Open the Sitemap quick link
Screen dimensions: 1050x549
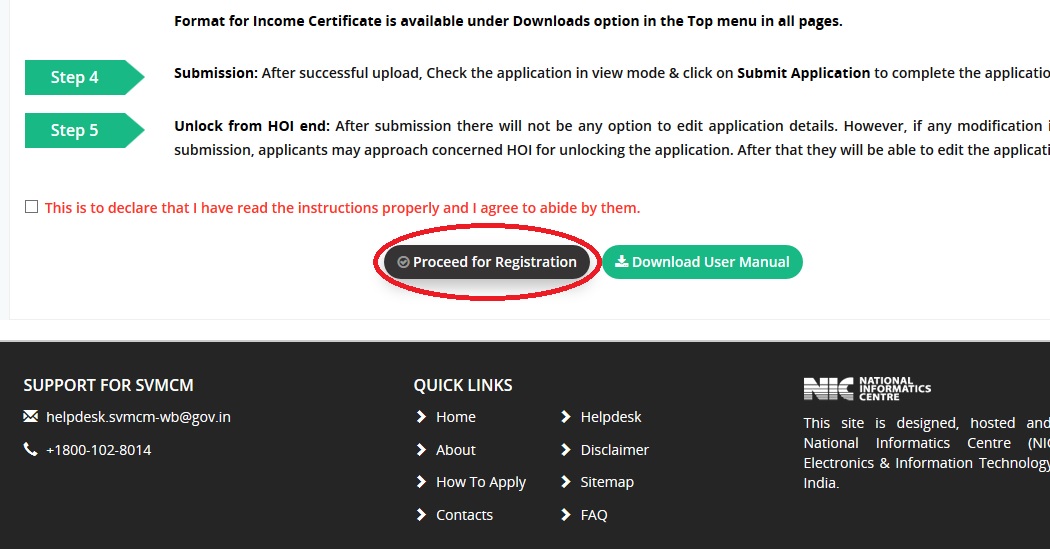[607, 482]
